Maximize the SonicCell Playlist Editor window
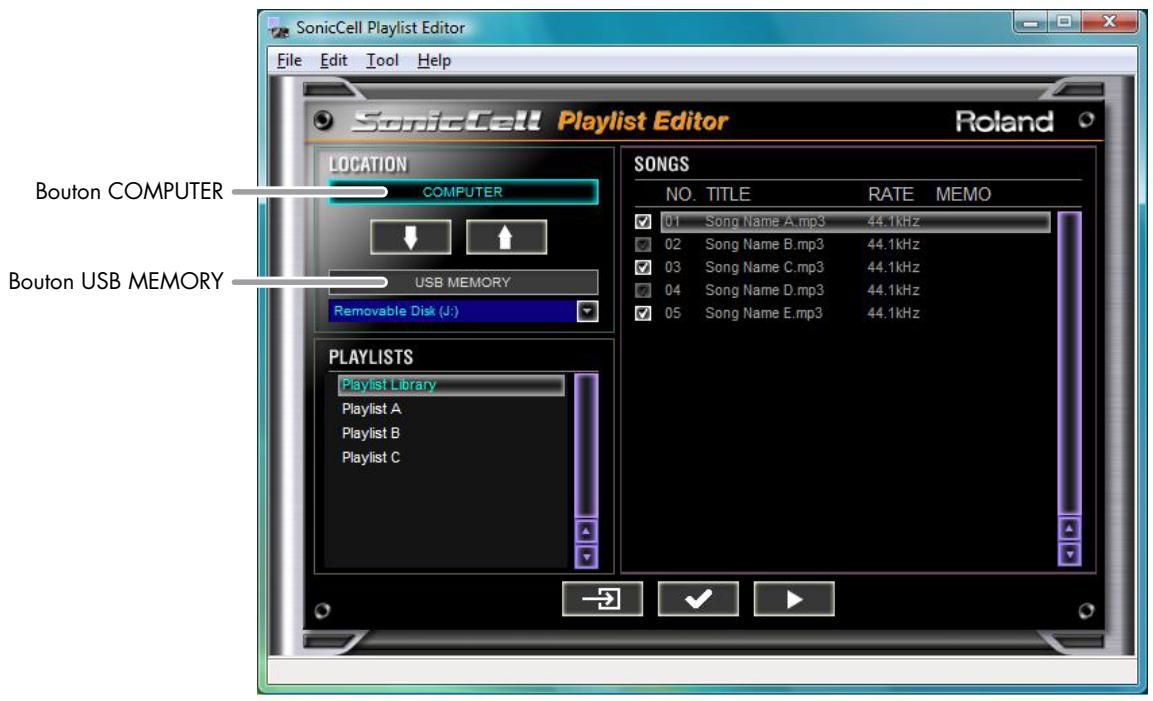Image resolution: width=1153 pixels, height=701 pixels. [x=1063, y=22]
